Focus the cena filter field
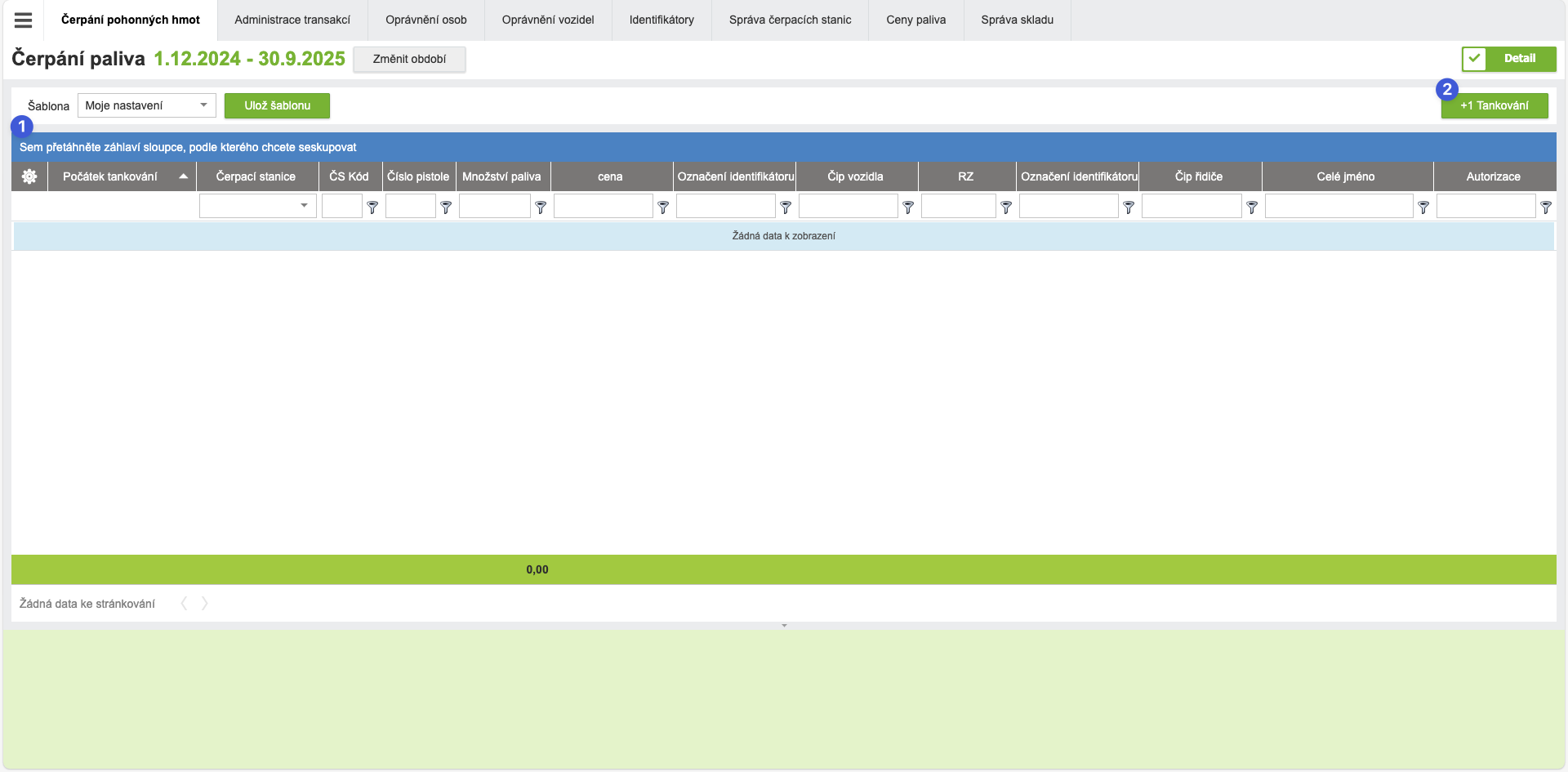The height and width of the screenshot is (772, 1568). pos(604,206)
